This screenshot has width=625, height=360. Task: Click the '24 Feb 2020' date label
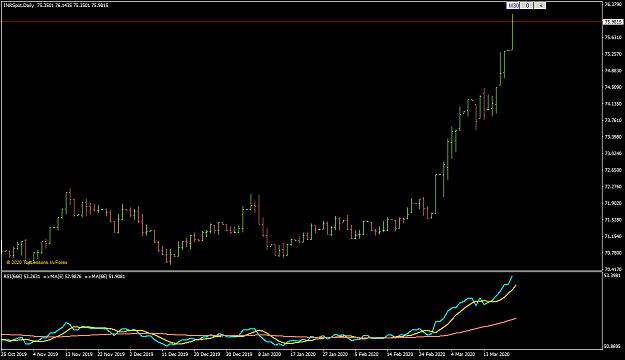pyautogui.click(x=432, y=354)
